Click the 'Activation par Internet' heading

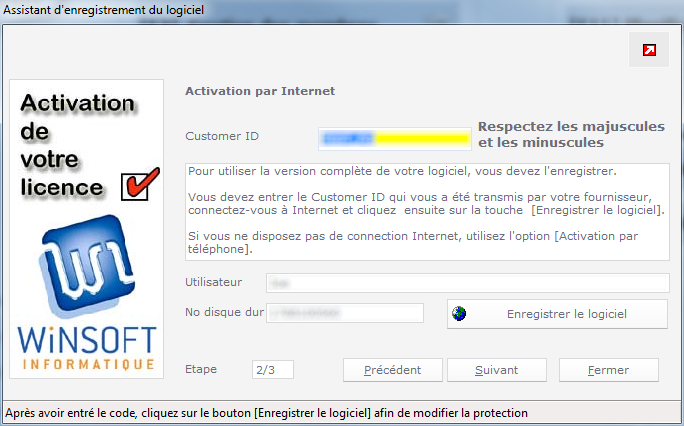[260, 91]
